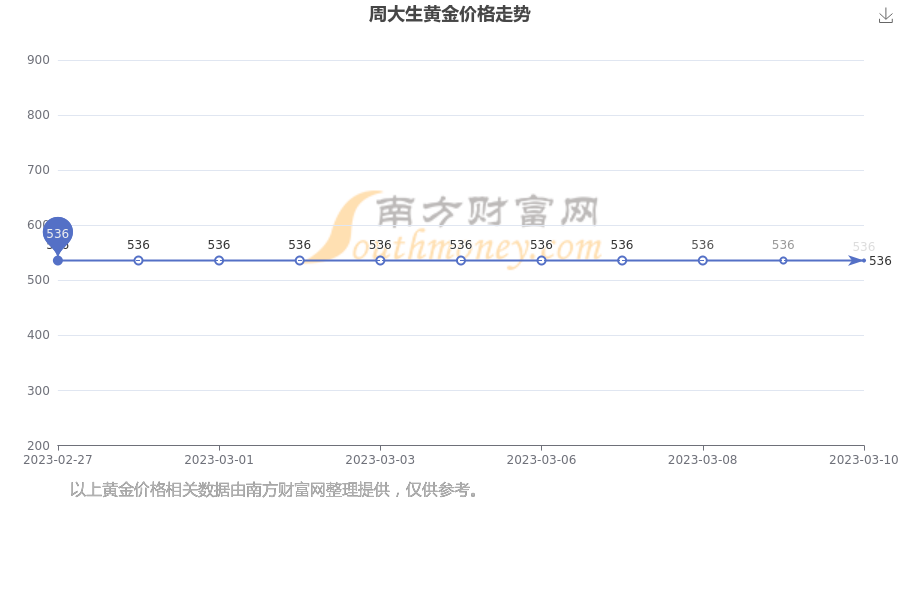This screenshot has width=900, height=600.
Task: Click y-axis label 900
Action: pyautogui.click(x=38, y=60)
